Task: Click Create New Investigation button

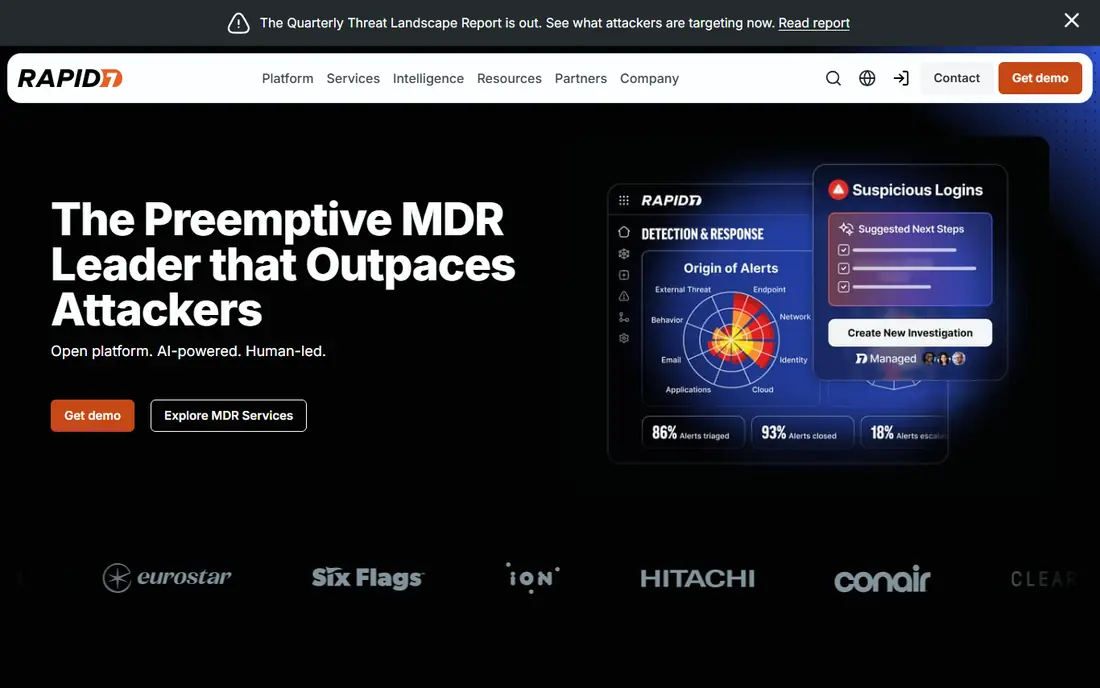Action: pos(910,332)
